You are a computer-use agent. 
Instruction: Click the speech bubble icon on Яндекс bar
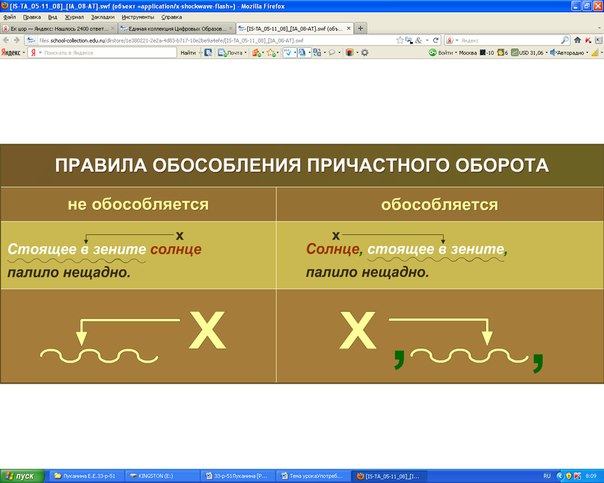(332, 53)
